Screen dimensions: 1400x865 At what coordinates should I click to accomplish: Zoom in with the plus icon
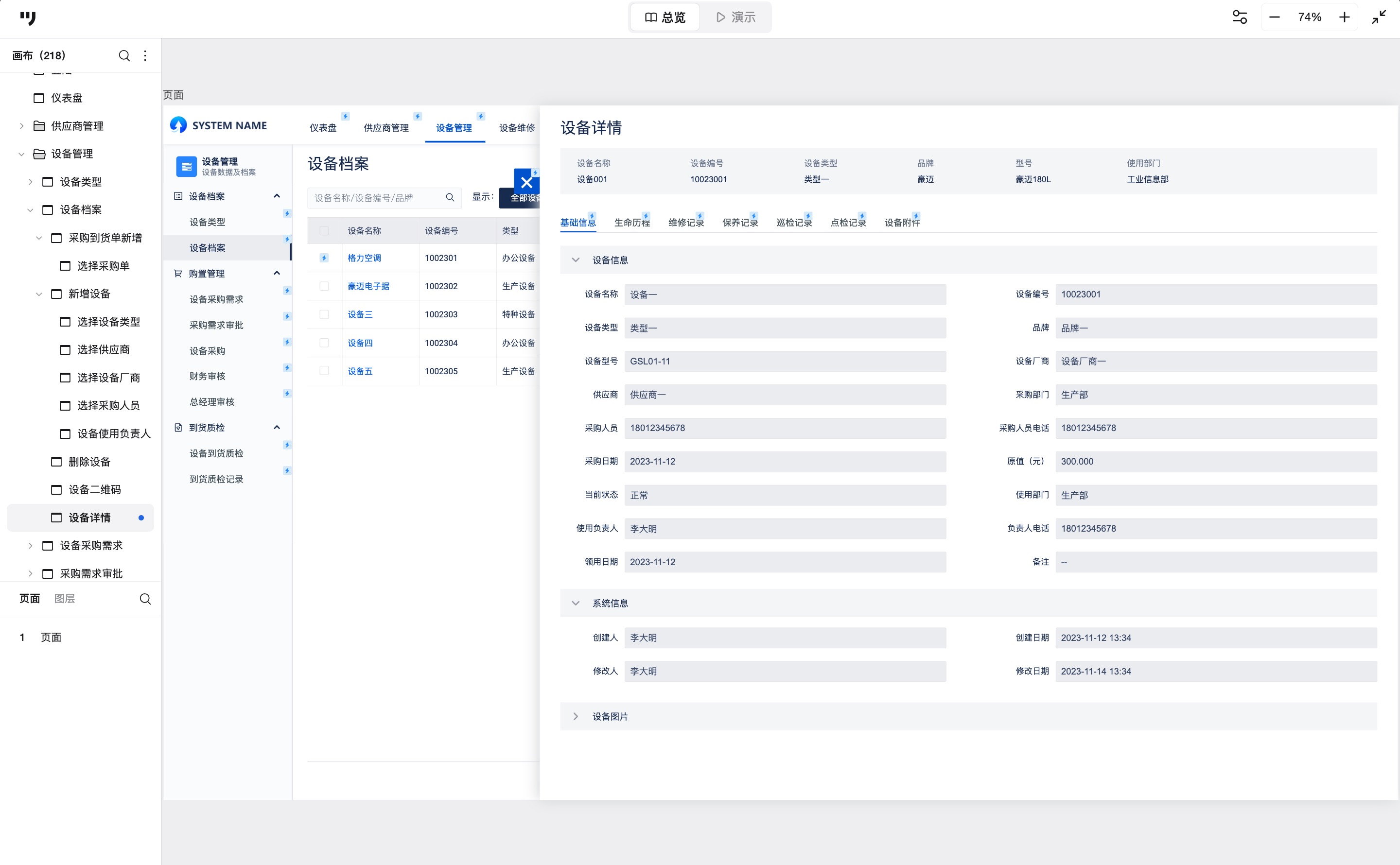coord(1345,17)
